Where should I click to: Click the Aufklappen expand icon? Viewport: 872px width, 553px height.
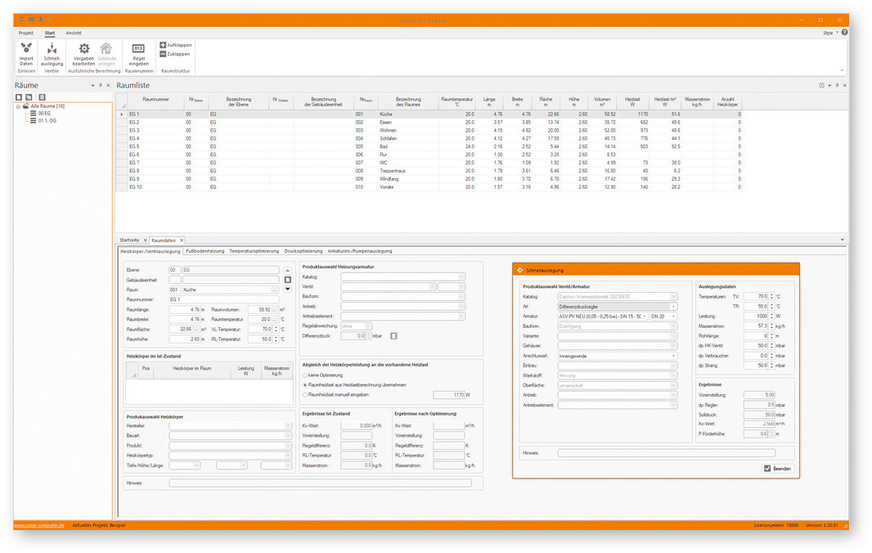[163, 45]
